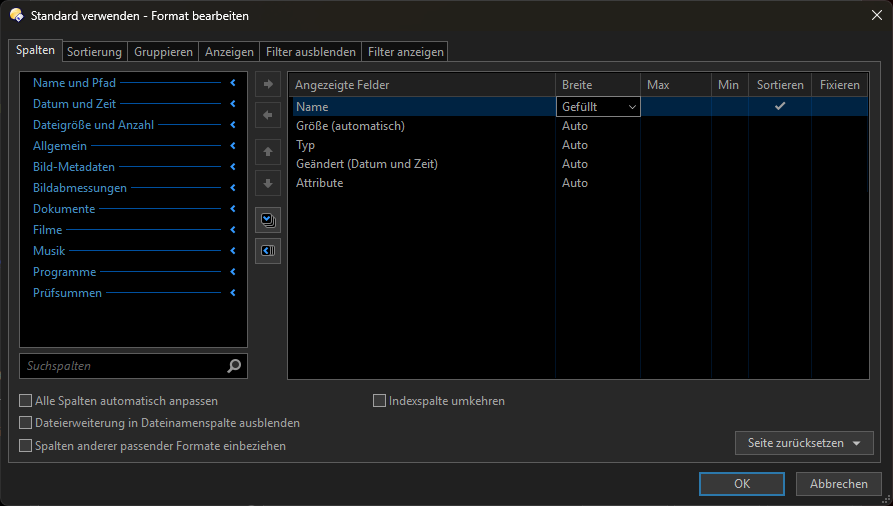Screen dimensions: 893x506
Task: Open the Anzeigen tab
Action: 229,52
